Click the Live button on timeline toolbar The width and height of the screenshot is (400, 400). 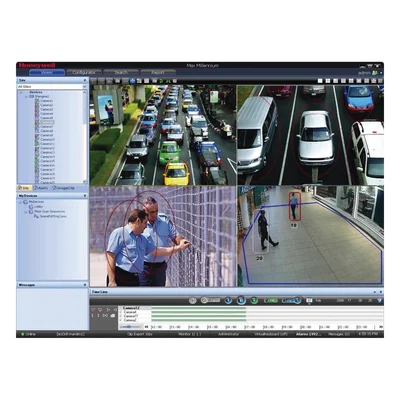tap(271, 301)
